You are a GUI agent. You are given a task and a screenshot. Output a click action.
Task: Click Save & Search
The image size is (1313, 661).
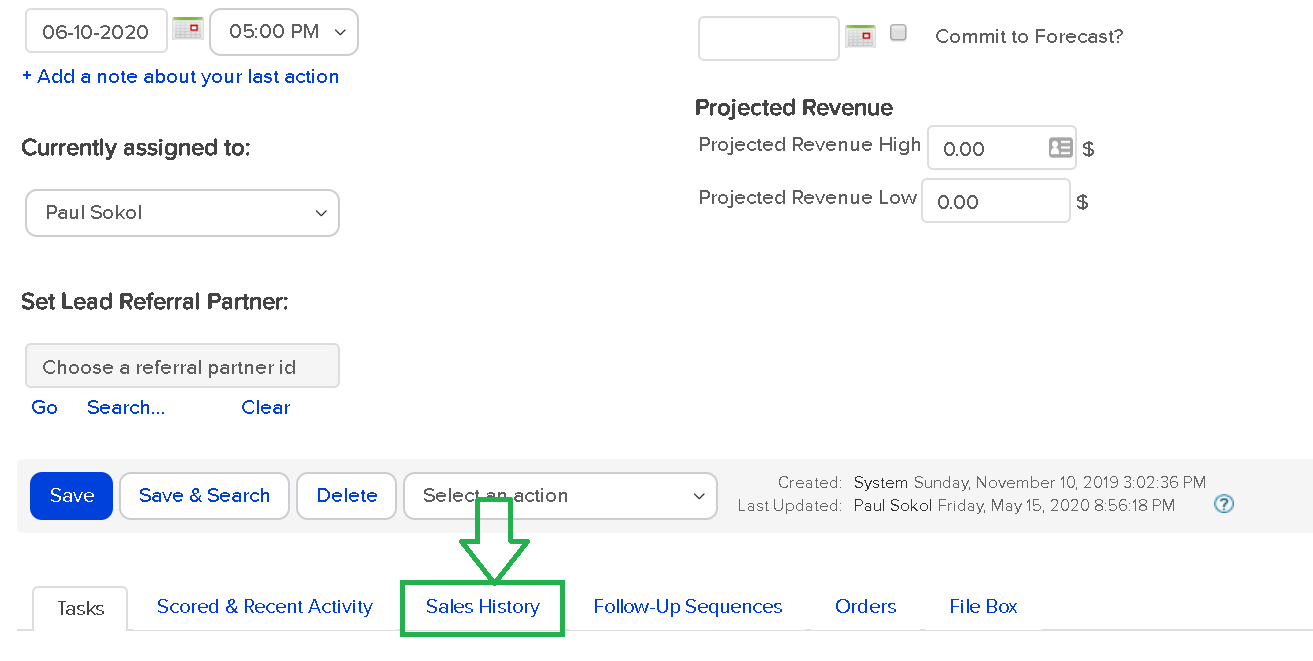point(203,495)
